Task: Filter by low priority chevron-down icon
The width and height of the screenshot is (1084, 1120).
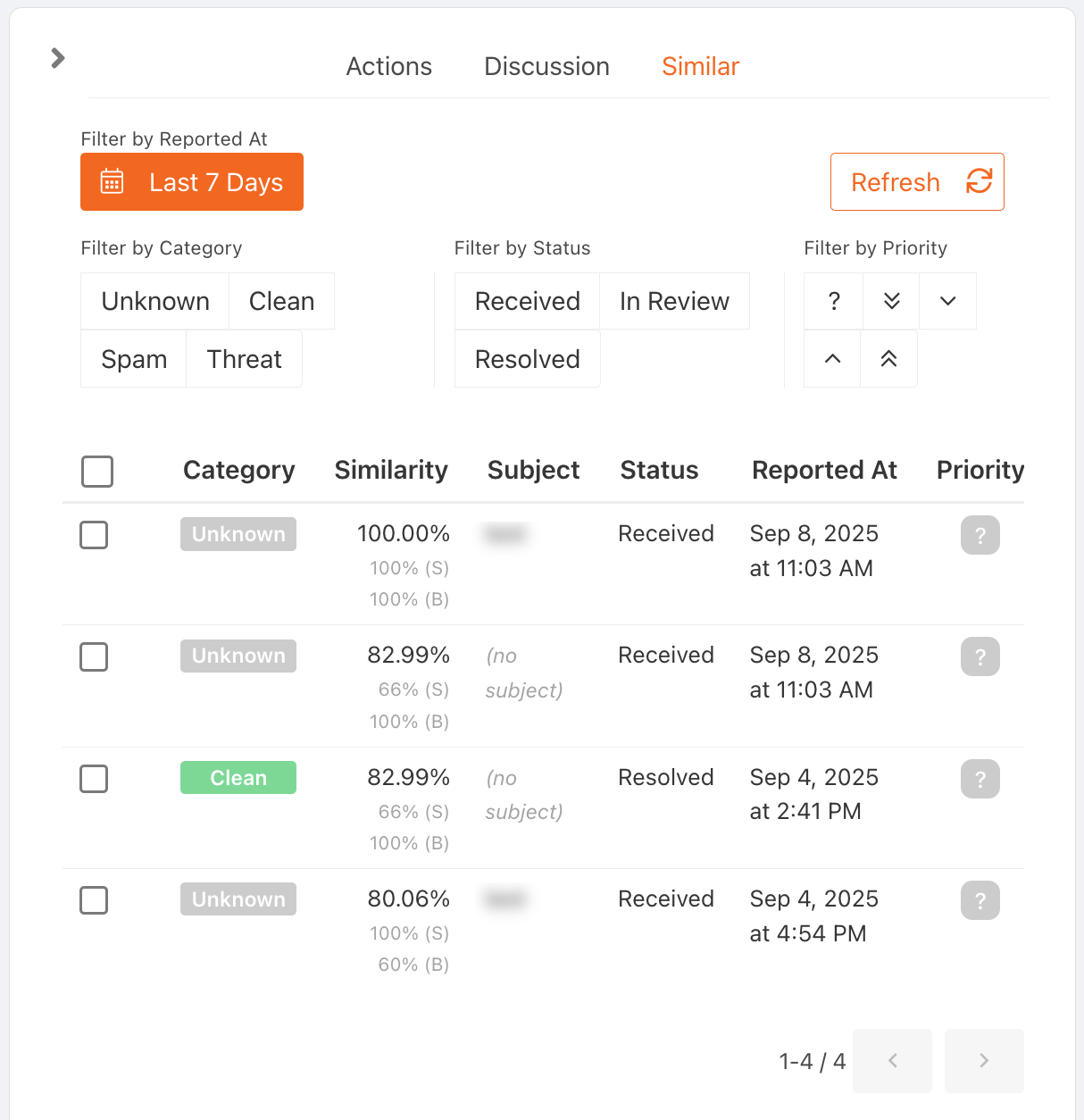Action: [x=947, y=301]
